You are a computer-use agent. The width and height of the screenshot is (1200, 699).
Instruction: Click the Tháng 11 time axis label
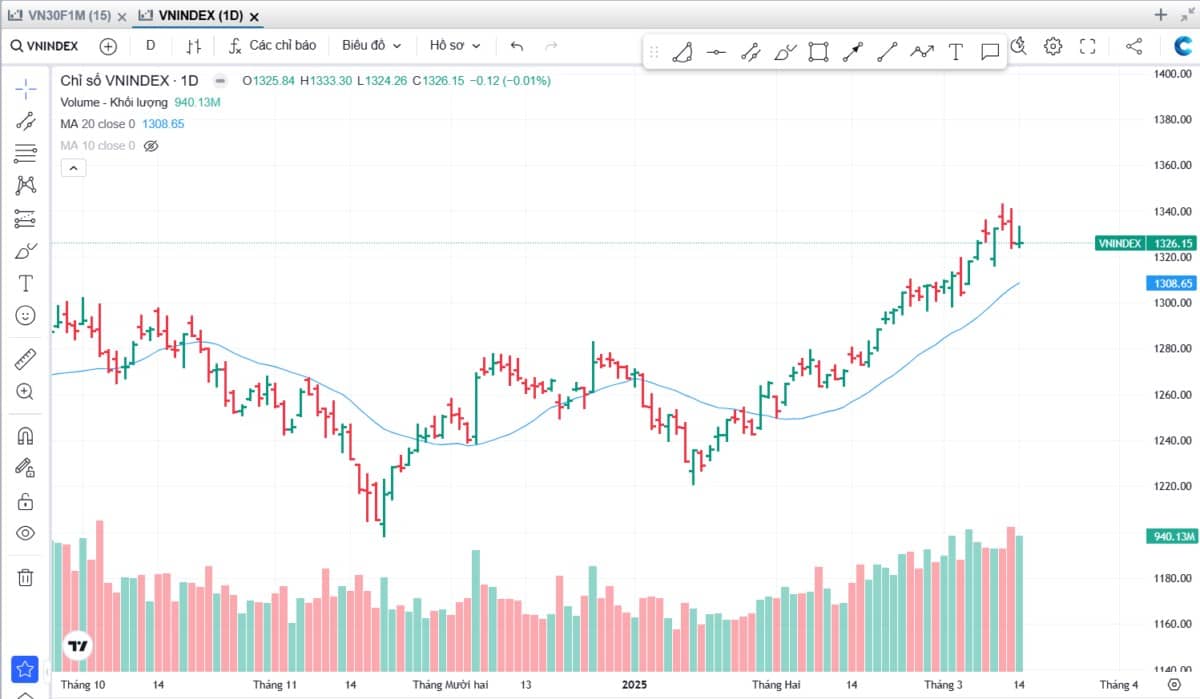(x=275, y=685)
